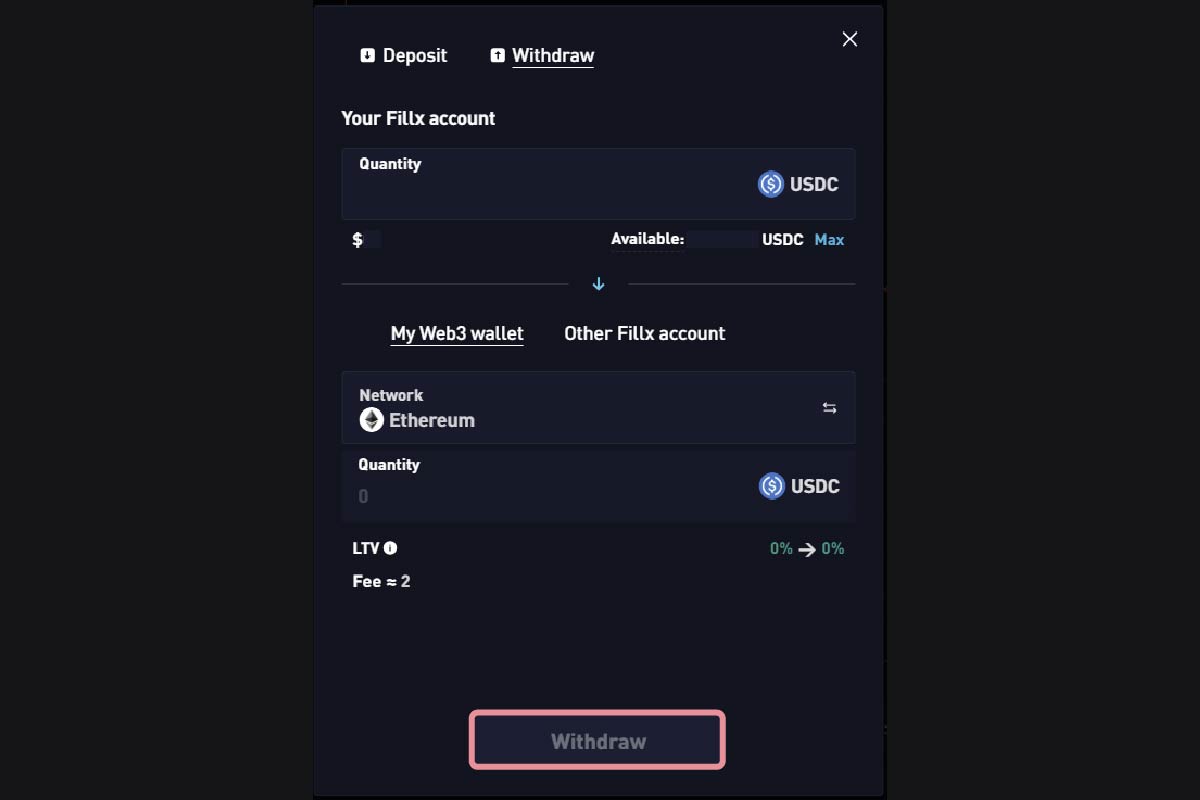Click the LTV info icon
Image resolution: width=1200 pixels, height=800 pixels.
pos(391,548)
